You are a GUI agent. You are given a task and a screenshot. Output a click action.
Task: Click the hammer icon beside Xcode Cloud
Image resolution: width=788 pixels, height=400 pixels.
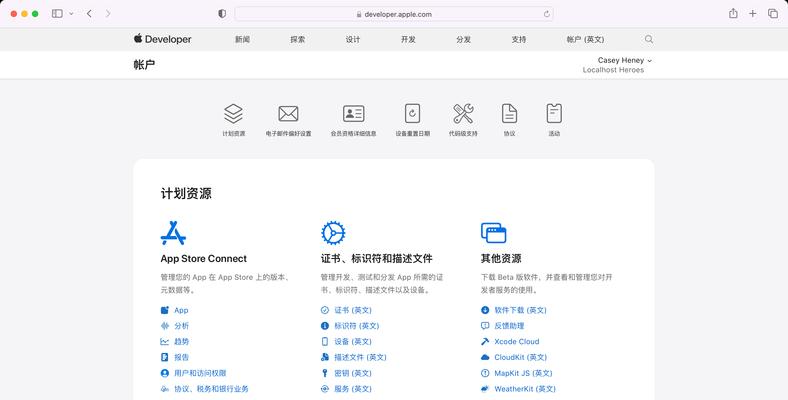click(x=485, y=341)
